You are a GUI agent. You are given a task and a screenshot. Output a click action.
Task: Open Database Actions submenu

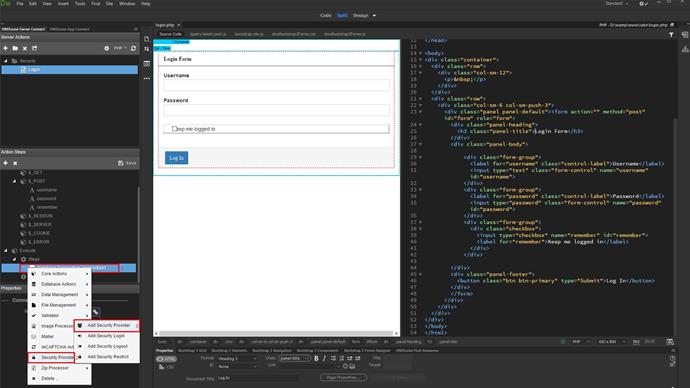pyautogui.click(x=59, y=284)
